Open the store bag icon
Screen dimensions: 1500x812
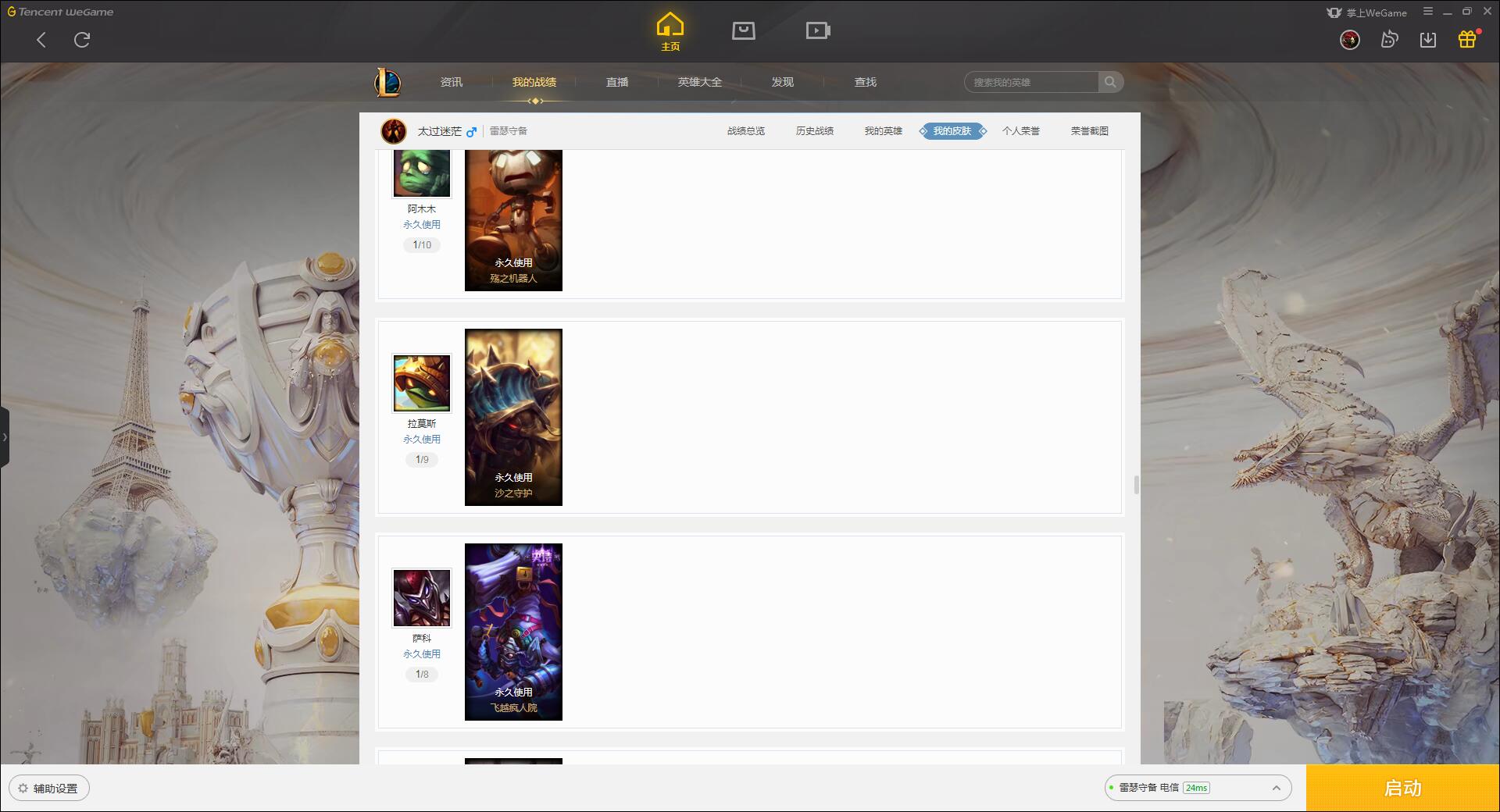coord(743,30)
